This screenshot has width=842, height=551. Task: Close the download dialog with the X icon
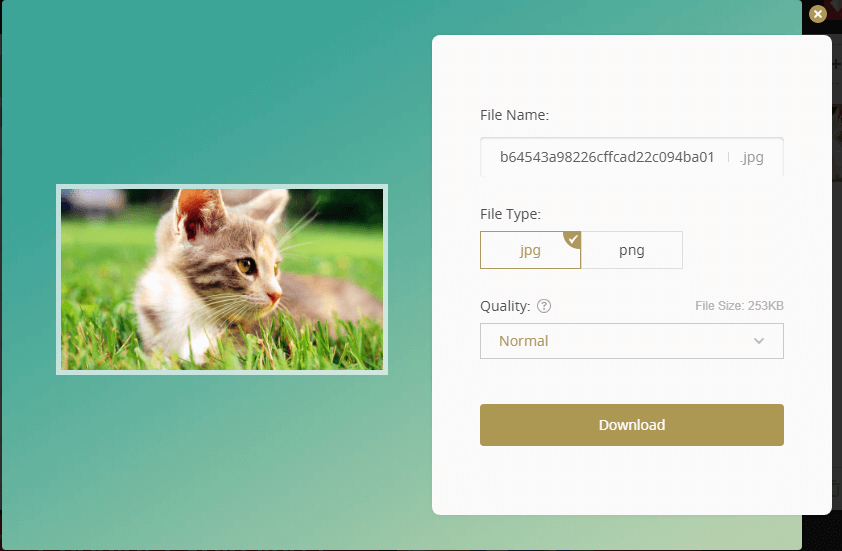click(x=818, y=14)
